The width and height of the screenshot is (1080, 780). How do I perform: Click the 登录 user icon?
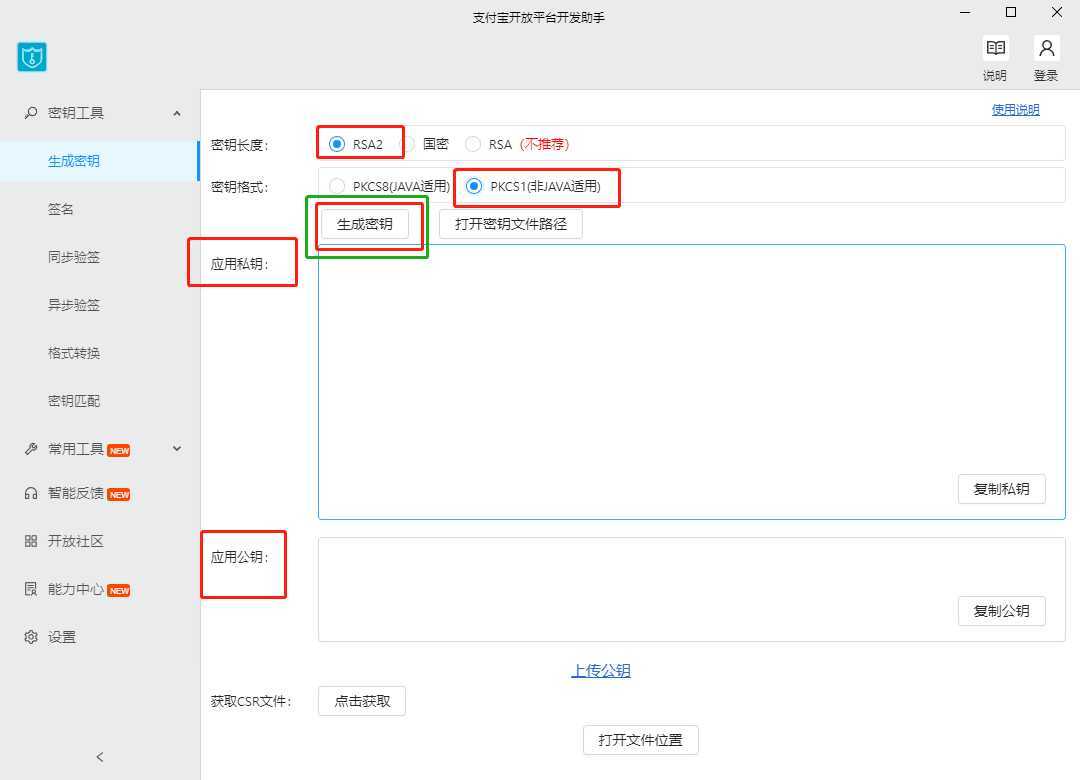[x=1046, y=48]
